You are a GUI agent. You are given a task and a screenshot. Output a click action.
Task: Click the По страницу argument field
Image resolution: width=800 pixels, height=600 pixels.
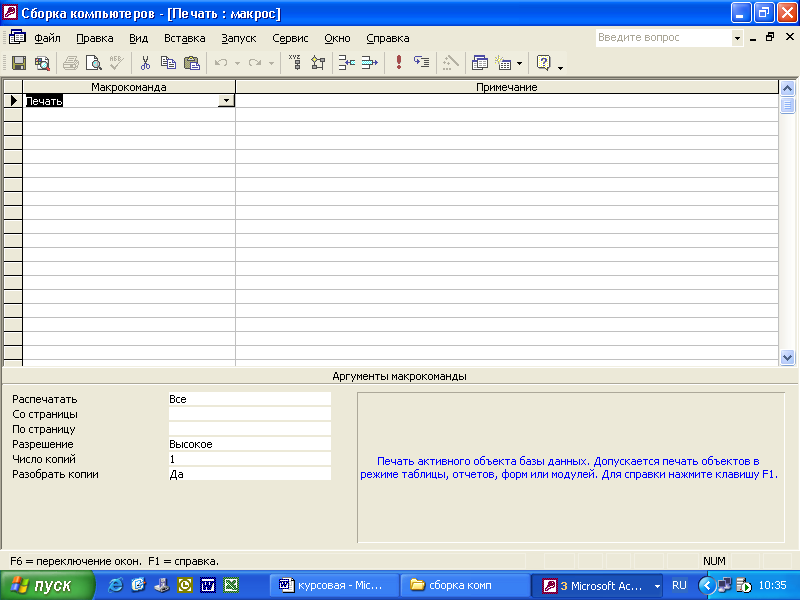(249, 429)
